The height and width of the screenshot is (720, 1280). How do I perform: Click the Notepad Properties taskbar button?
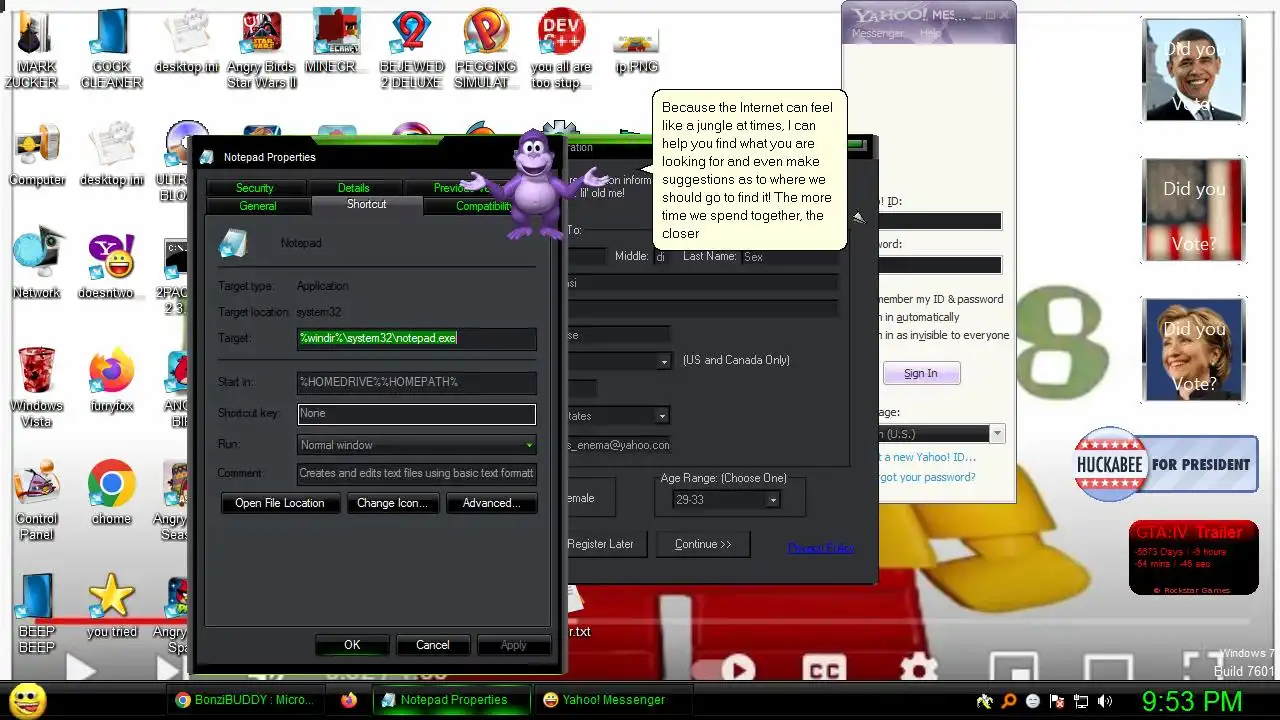(x=453, y=700)
